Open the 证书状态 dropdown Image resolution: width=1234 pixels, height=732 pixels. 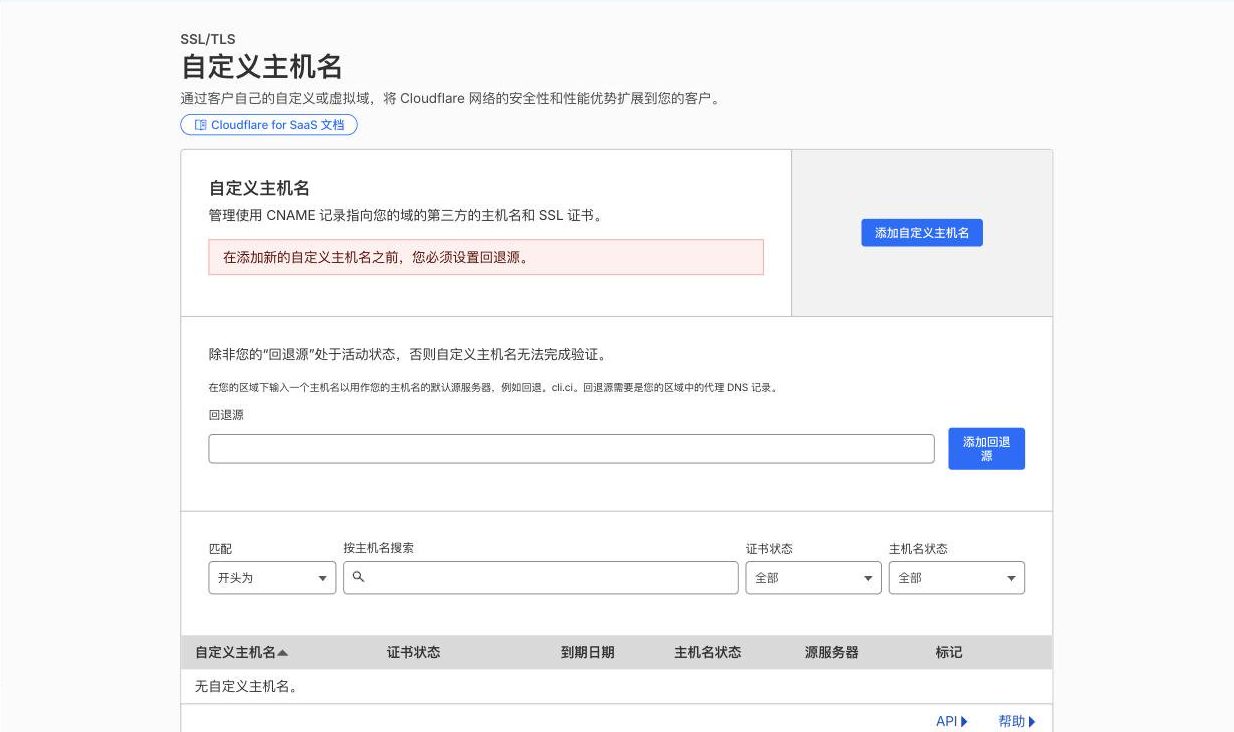tap(814, 578)
